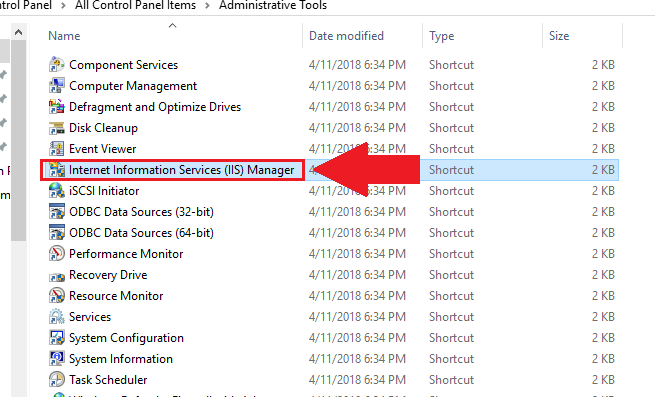Viewport: 655px width, 397px height.
Task: Click the Defragment and Optimize Drives icon
Action: click(56, 107)
